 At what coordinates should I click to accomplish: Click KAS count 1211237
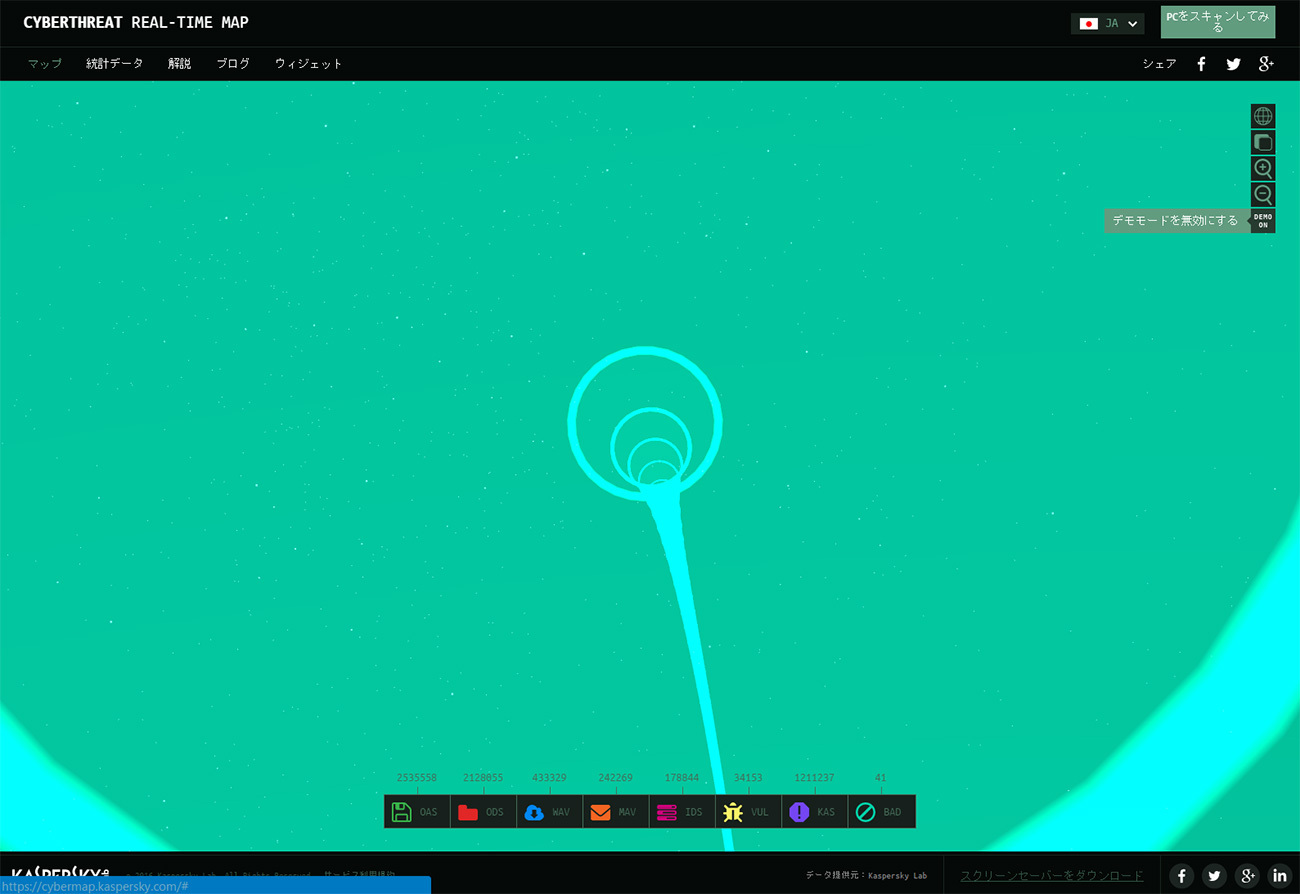tap(814, 778)
